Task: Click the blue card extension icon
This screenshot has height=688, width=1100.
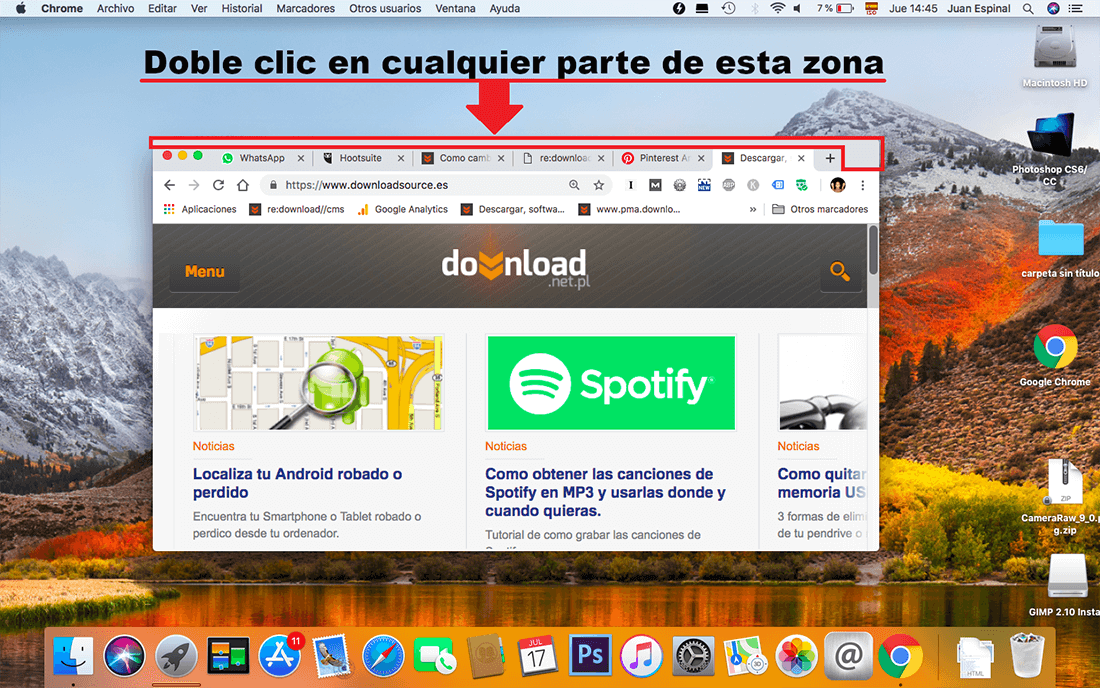Action: pyautogui.click(x=777, y=185)
